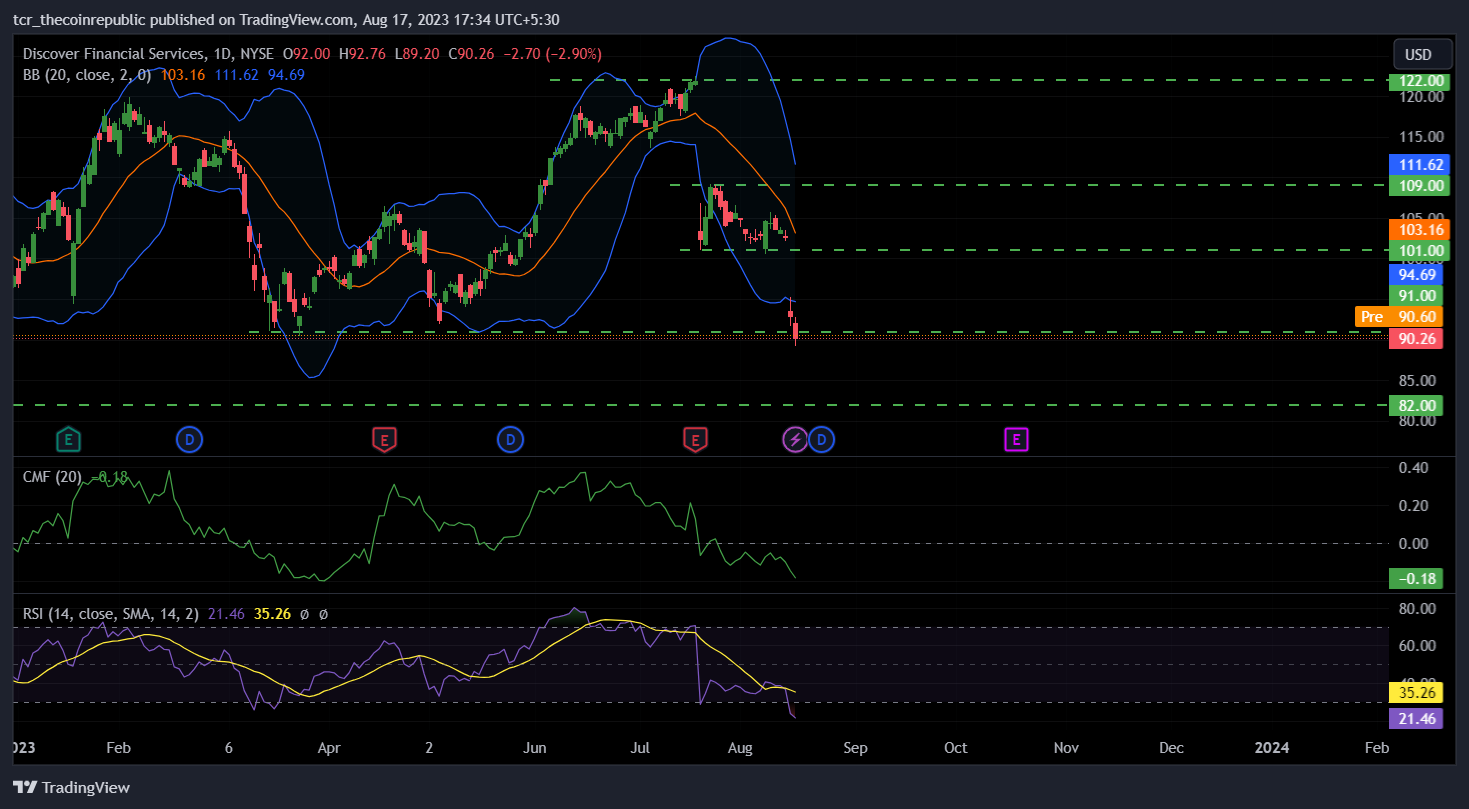Click the L89.20 low value

[x=419, y=54]
